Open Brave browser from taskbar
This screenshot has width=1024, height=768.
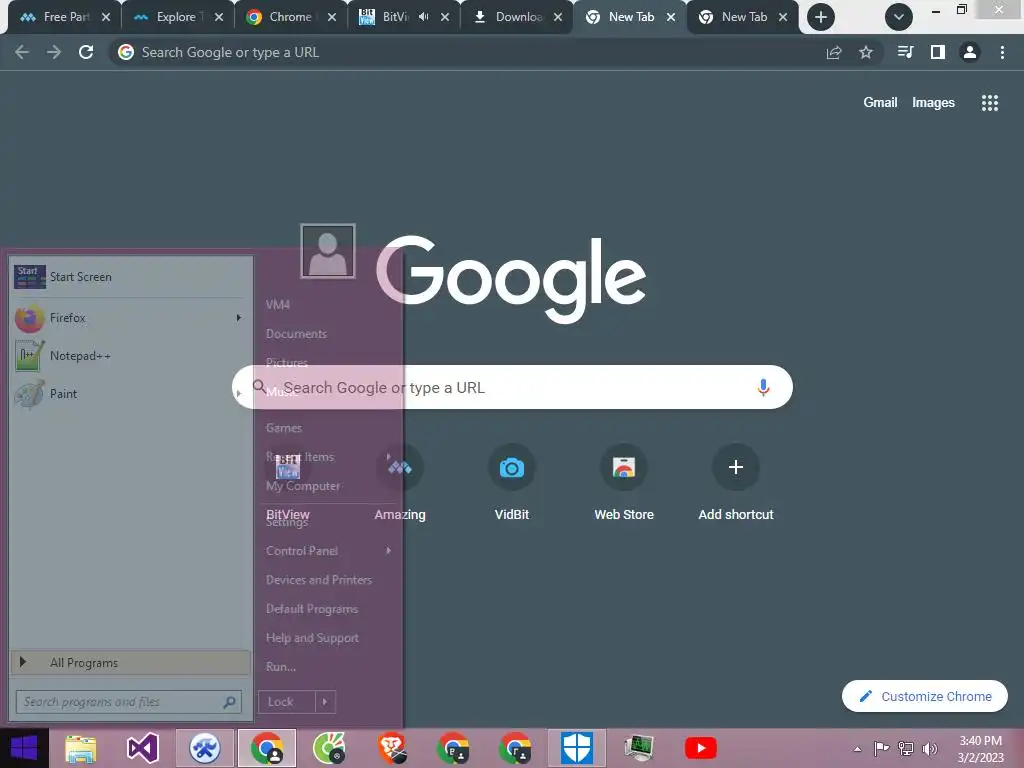pyautogui.click(x=392, y=748)
